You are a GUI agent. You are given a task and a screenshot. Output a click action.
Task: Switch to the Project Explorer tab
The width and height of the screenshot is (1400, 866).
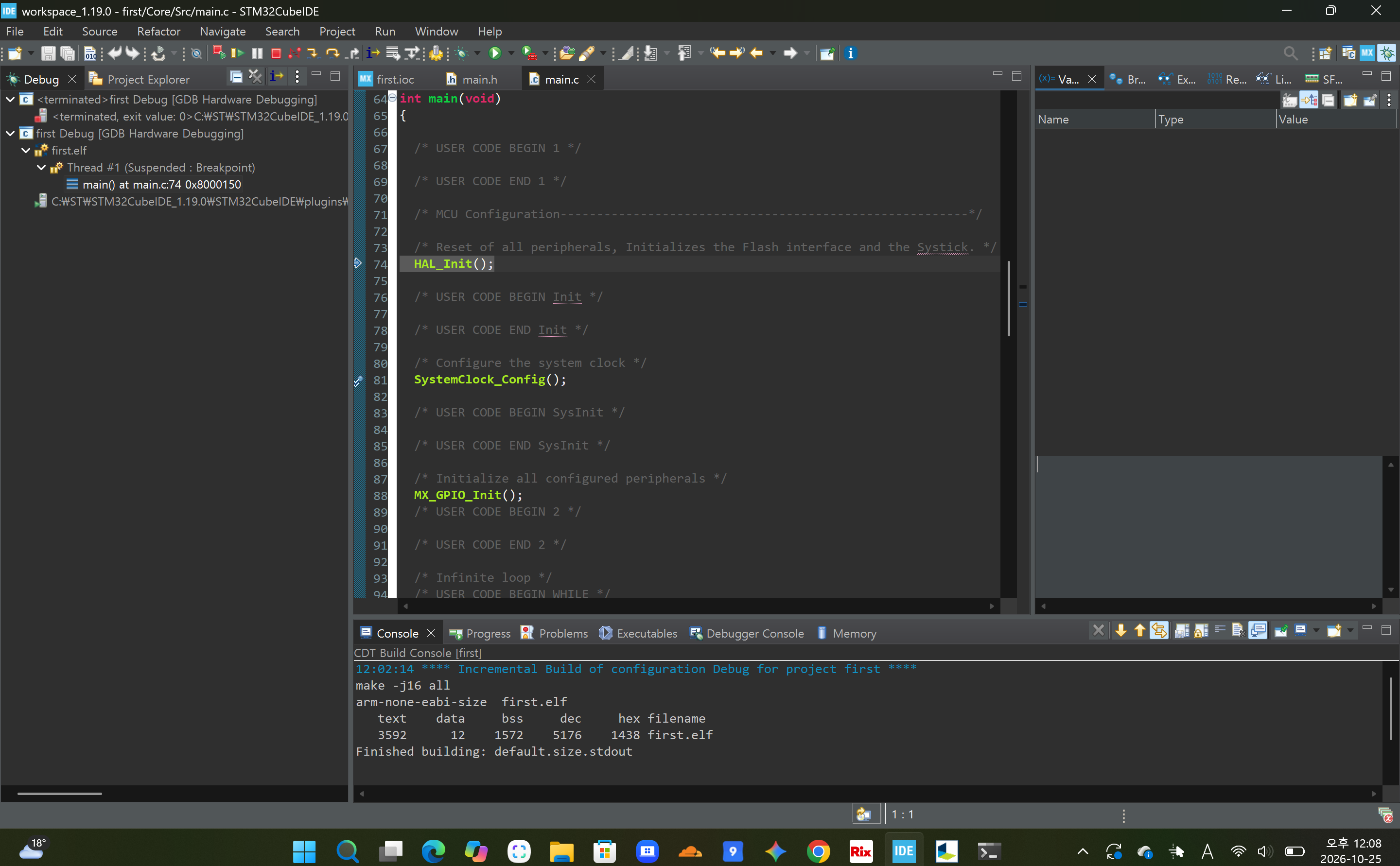pyautogui.click(x=139, y=79)
